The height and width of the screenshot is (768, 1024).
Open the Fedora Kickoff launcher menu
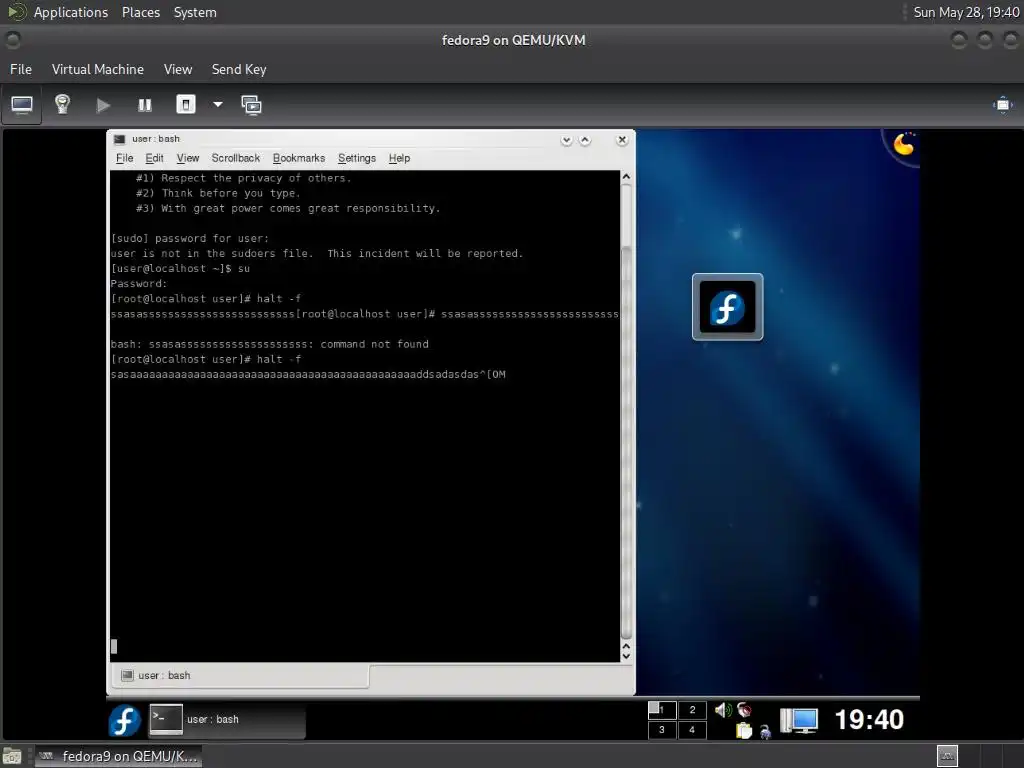tap(124, 720)
